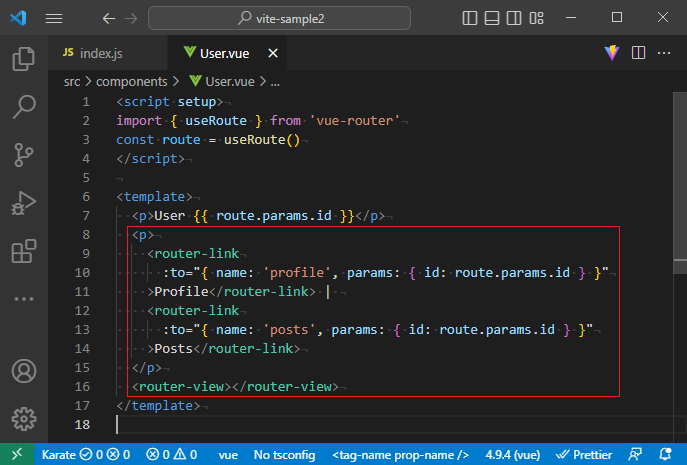Click the opening template tag on line 6
The image size is (687, 465).
[x=154, y=196]
